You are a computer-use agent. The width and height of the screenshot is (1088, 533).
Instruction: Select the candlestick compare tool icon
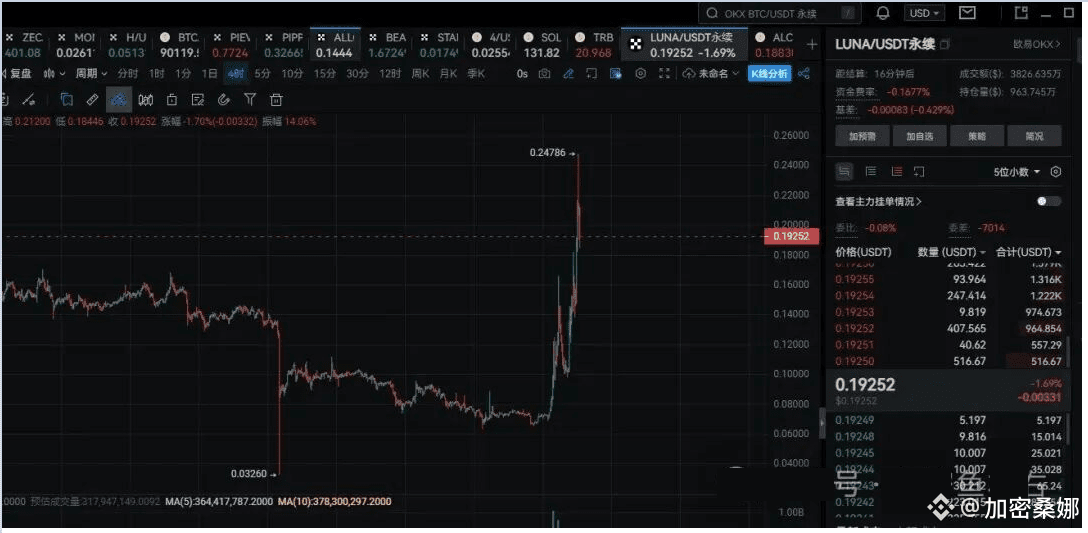point(145,100)
